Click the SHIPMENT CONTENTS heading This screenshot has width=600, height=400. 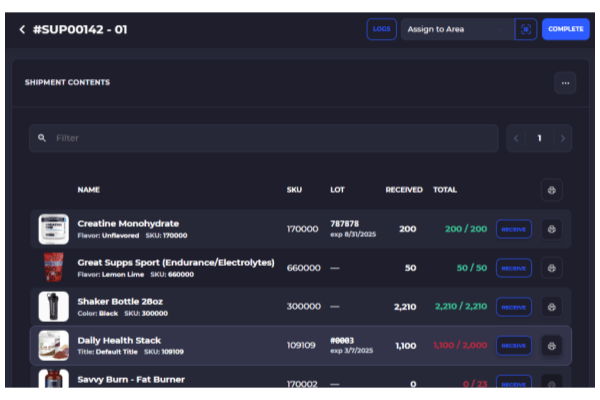click(x=67, y=82)
